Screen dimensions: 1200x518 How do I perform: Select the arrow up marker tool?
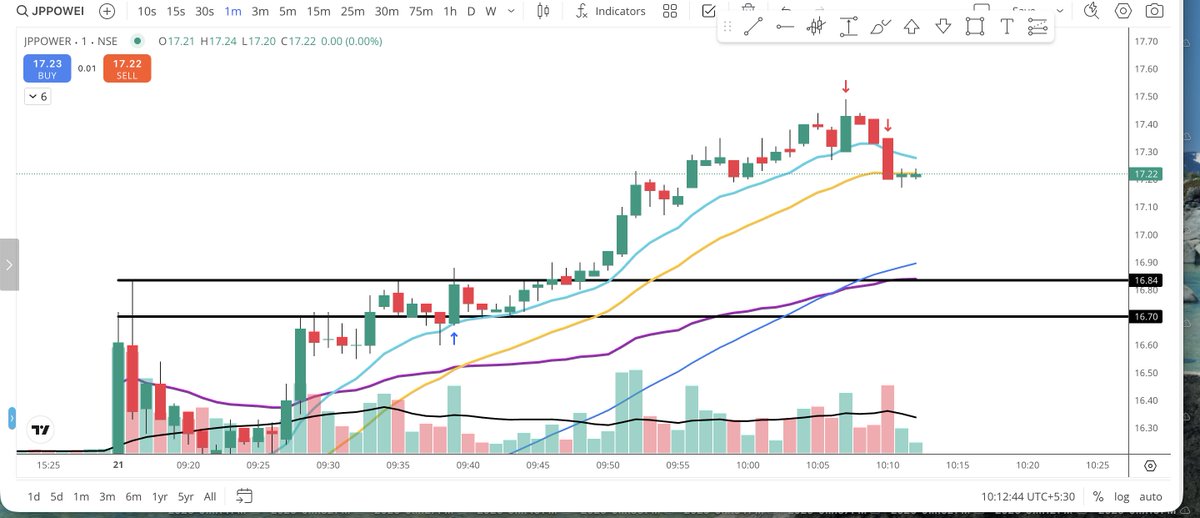pos(911,27)
